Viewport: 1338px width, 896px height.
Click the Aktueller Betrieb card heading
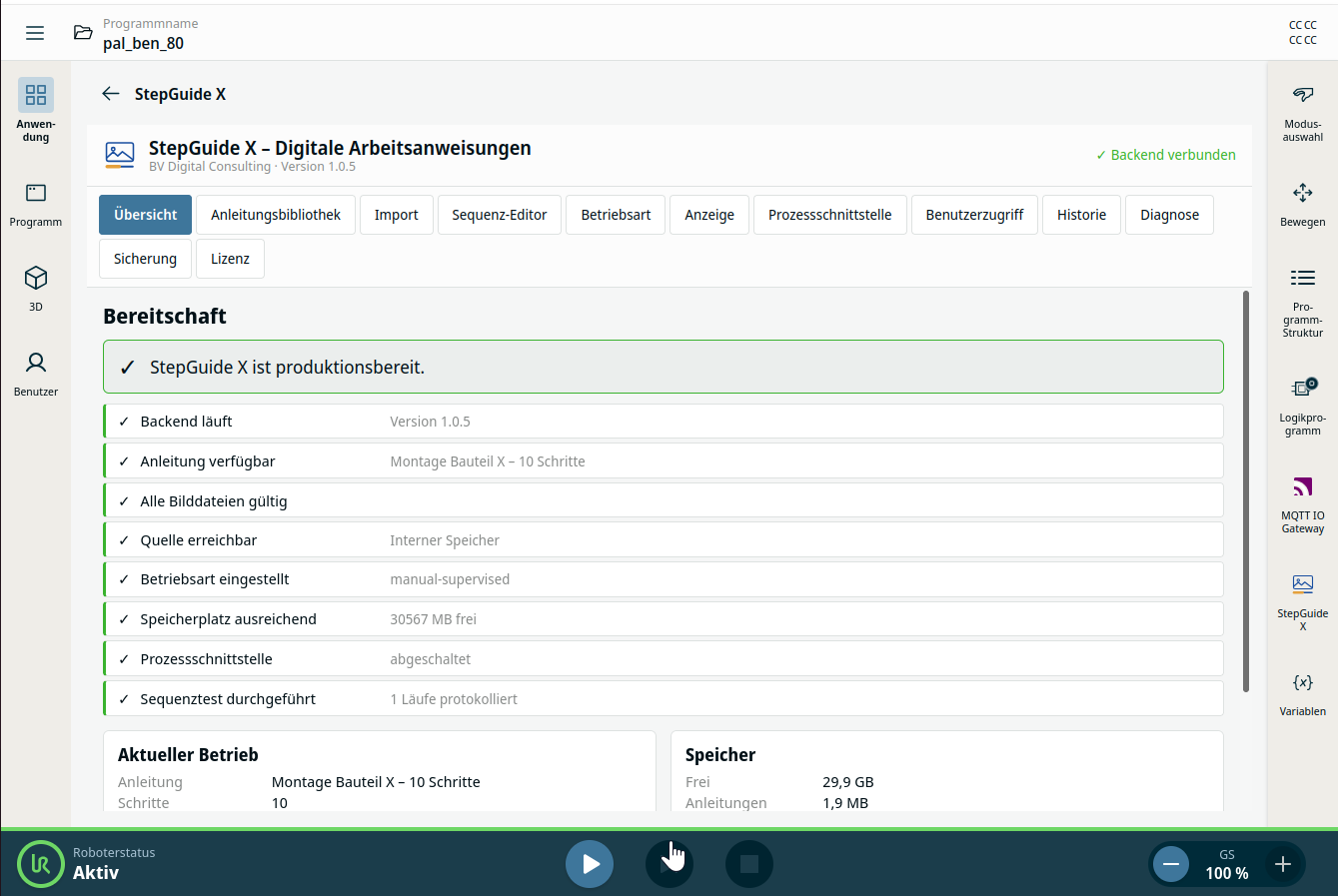click(x=188, y=755)
